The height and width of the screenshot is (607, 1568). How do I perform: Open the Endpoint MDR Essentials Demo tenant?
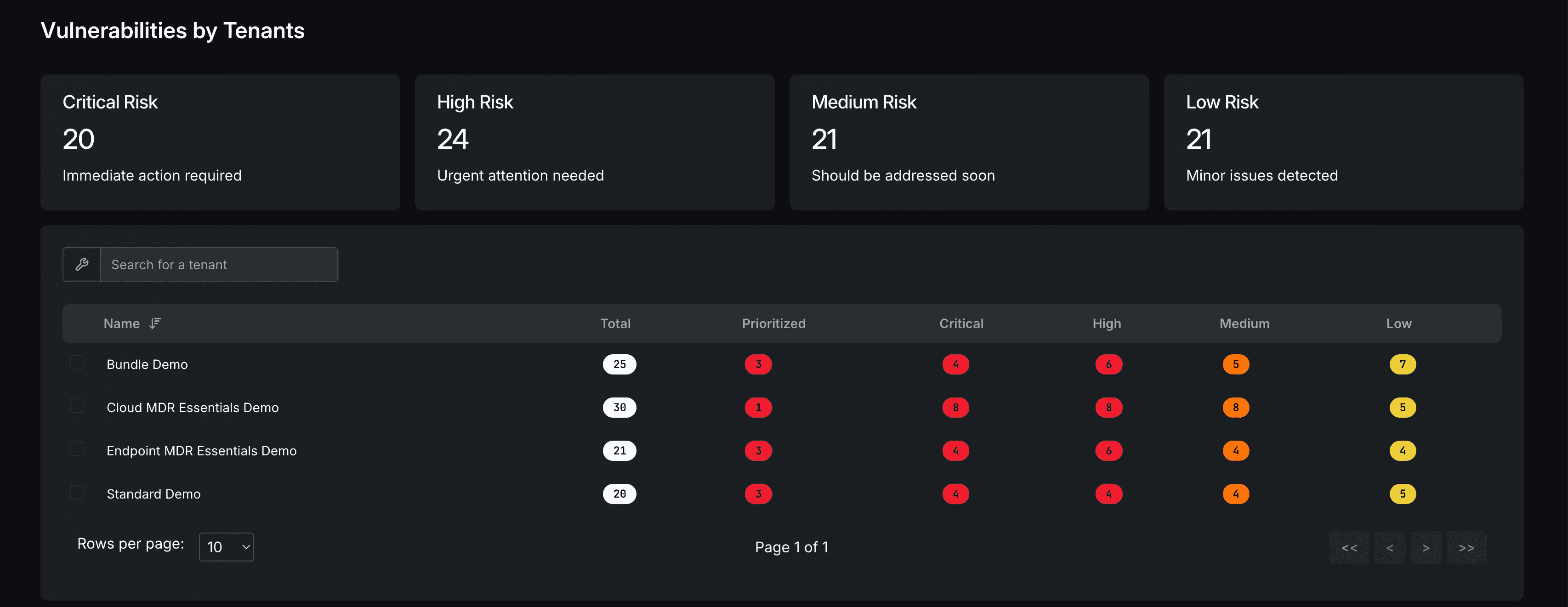[x=201, y=450]
